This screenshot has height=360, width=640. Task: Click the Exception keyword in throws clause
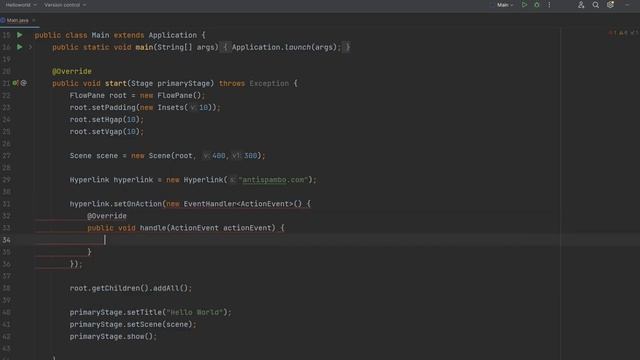pos(269,83)
